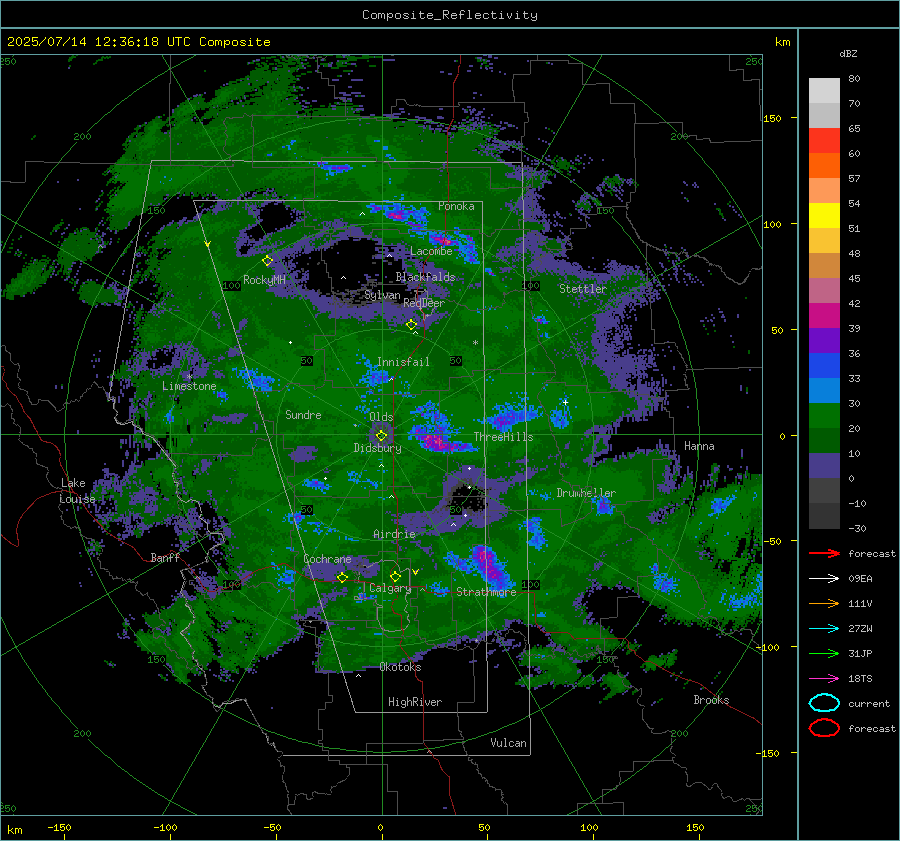Click the red 65 dBZ color swatch
The image size is (900, 841).
[x=824, y=140]
